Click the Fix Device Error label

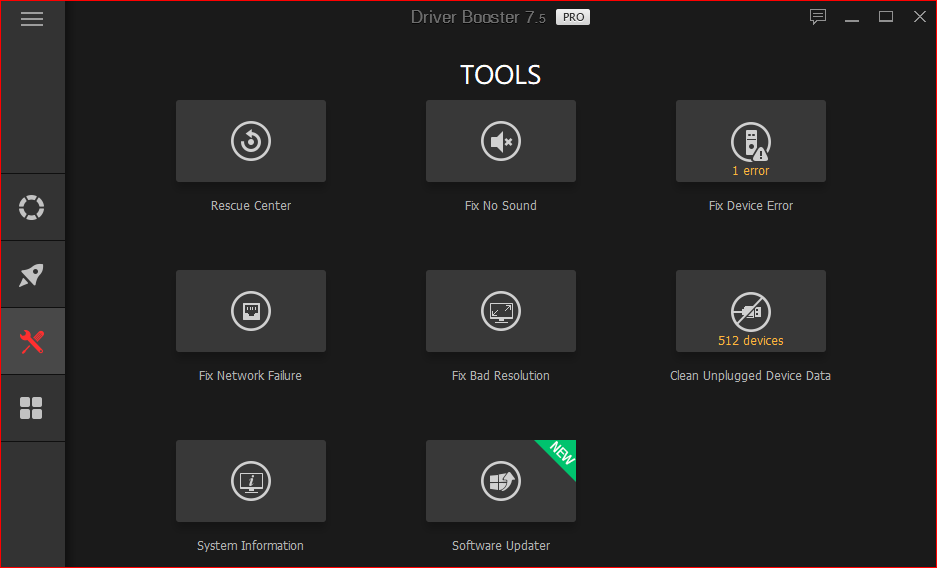pyautogui.click(x=751, y=205)
